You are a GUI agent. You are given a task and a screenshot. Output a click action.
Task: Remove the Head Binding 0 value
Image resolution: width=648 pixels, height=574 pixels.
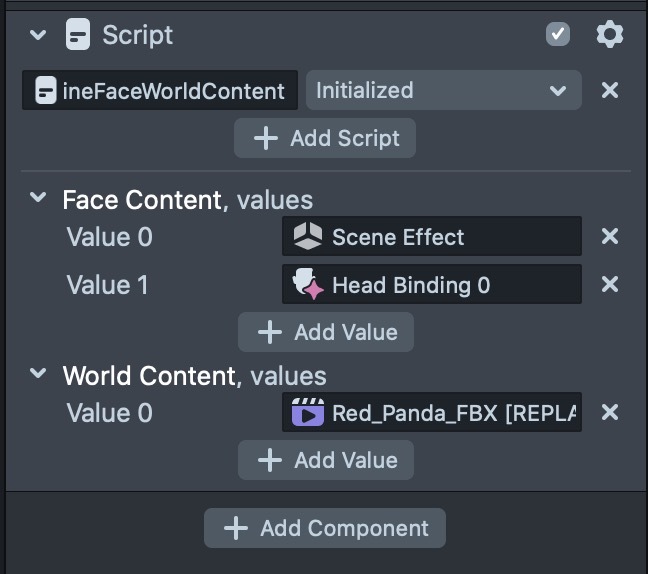click(609, 285)
